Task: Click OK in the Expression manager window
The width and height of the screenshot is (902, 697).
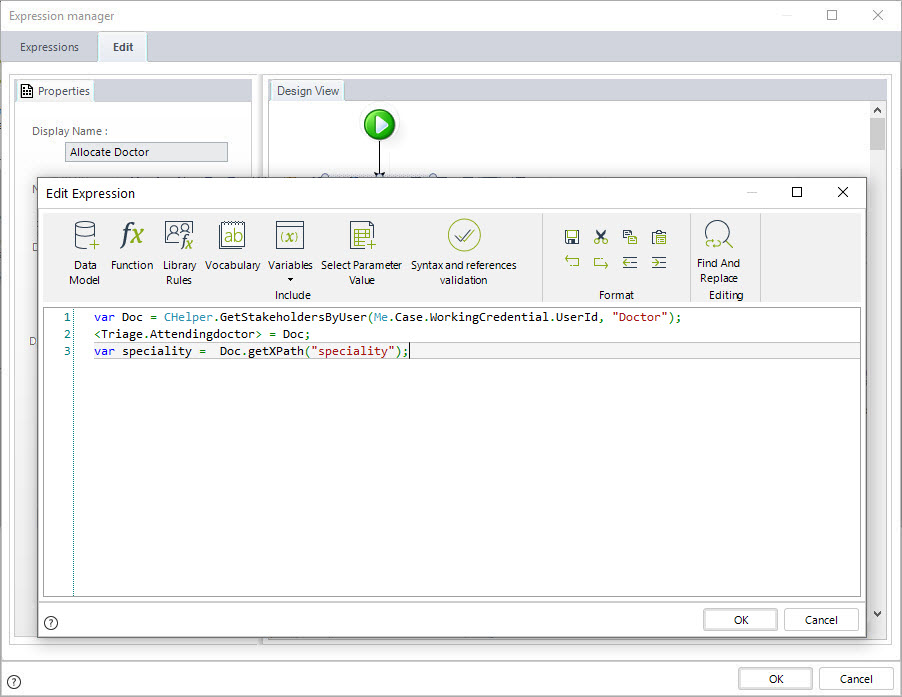Action: pyautogui.click(x=776, y=679)
